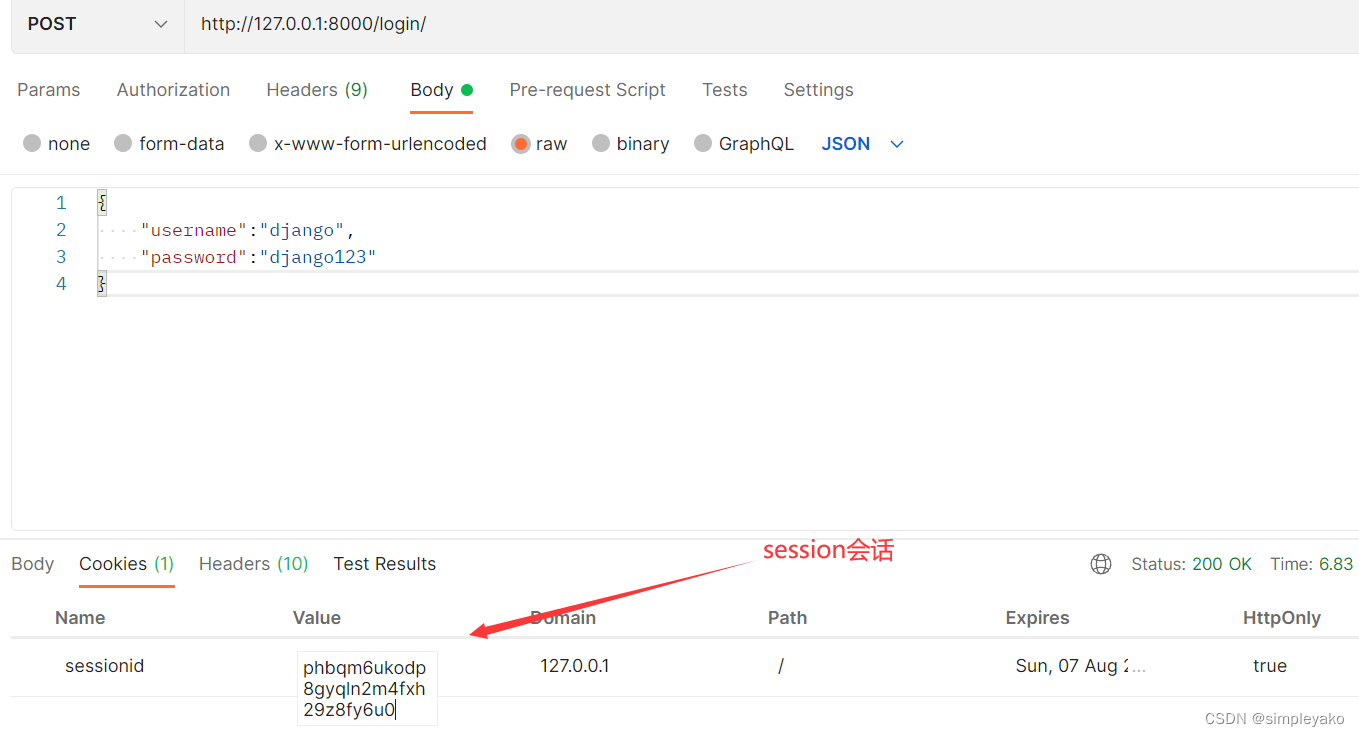Switch to the Cookies (1) response tab
This screenshot has height=736, width=1359.
tap(126, 564)
